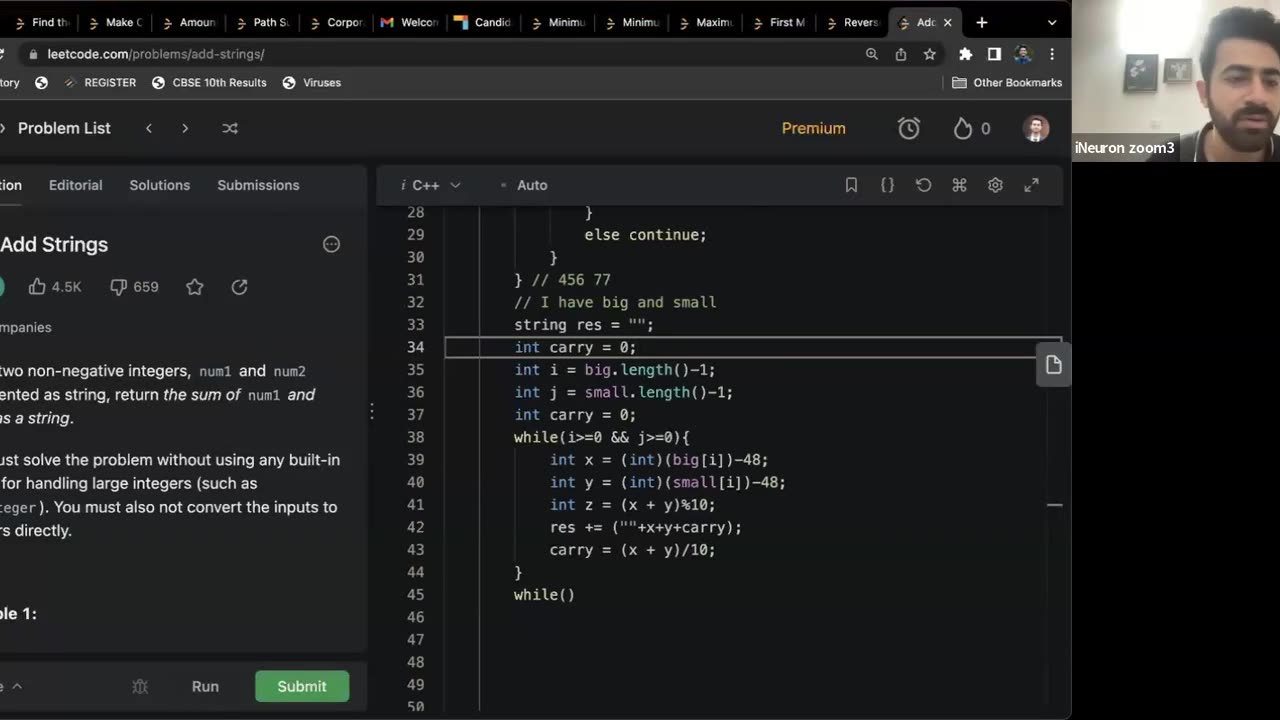The height and width of the screenshot is (720, 1280).
Task: Switch to the 'Path Su' browser tab
Action: (262, 22)
